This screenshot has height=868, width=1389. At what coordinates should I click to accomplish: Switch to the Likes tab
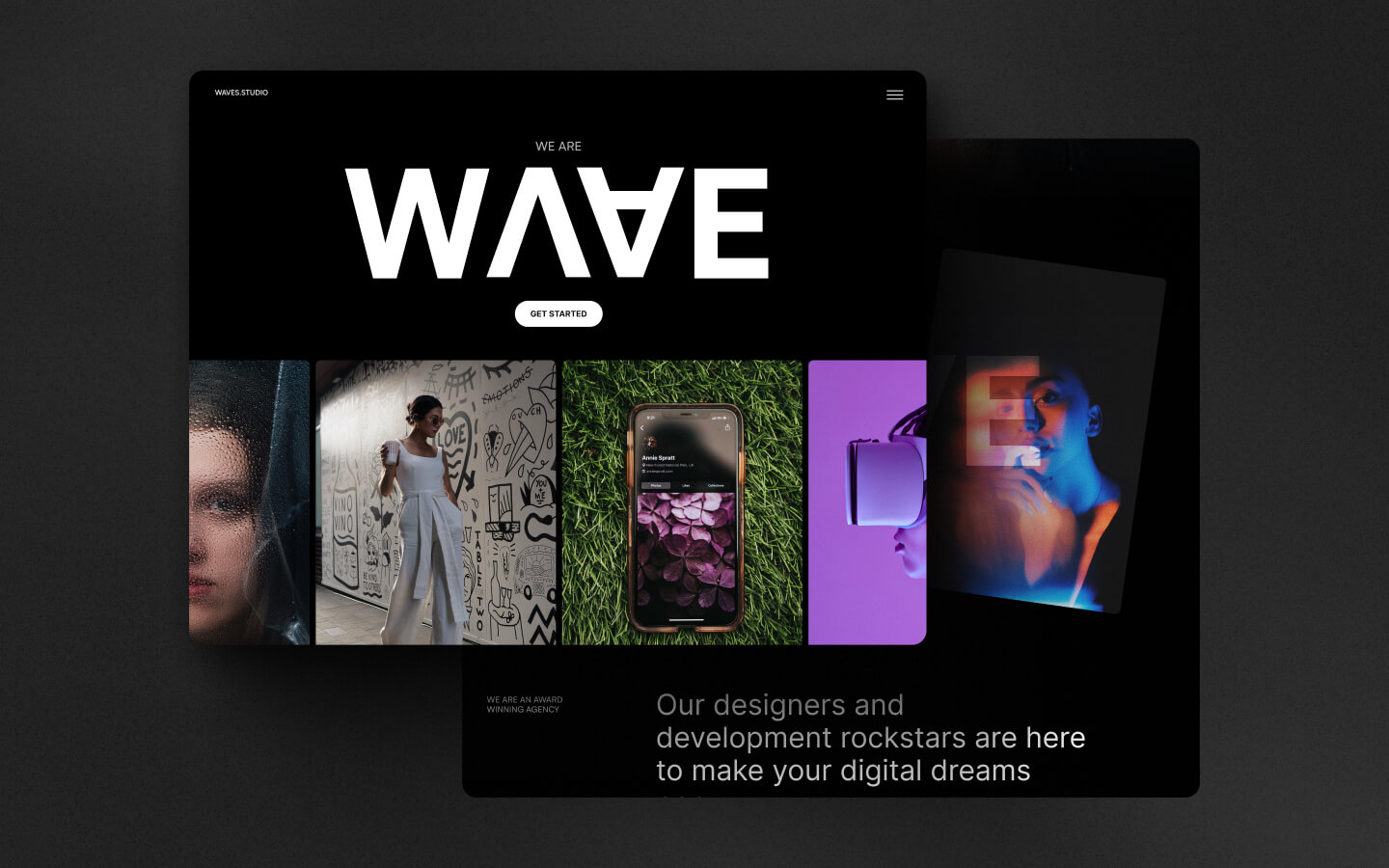click(686, 485)
